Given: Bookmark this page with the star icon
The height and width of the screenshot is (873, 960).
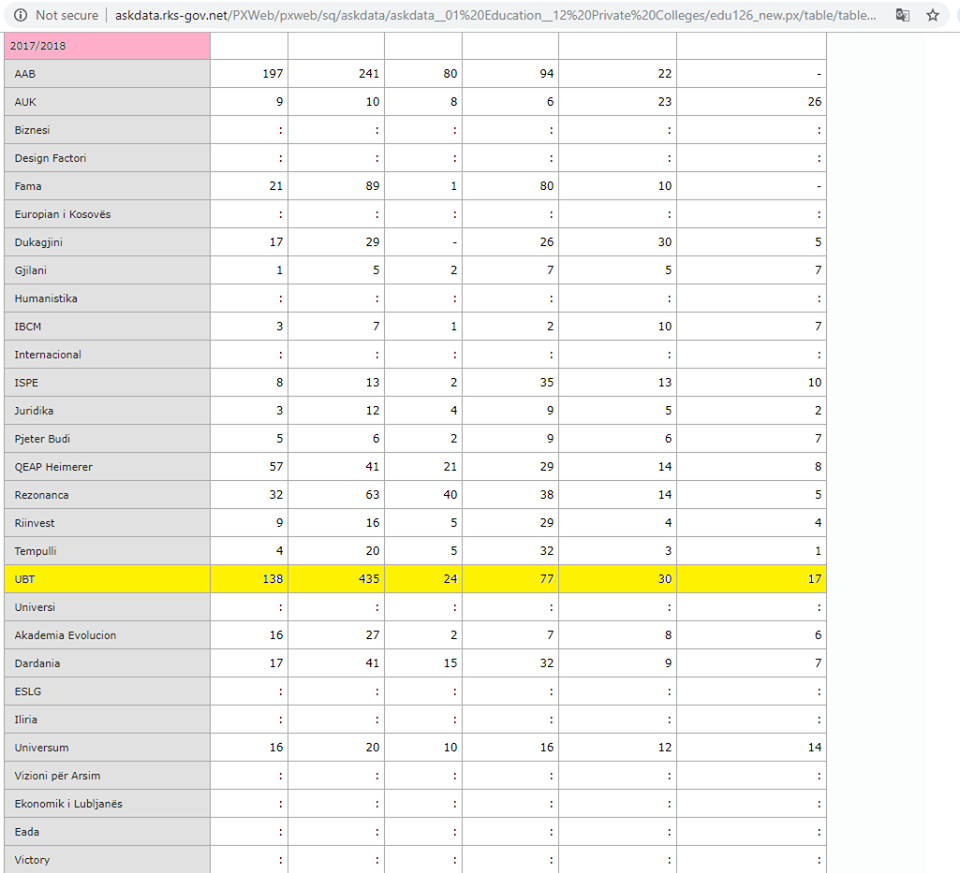Looking at the screenshot, I should [x=932, y=15].
